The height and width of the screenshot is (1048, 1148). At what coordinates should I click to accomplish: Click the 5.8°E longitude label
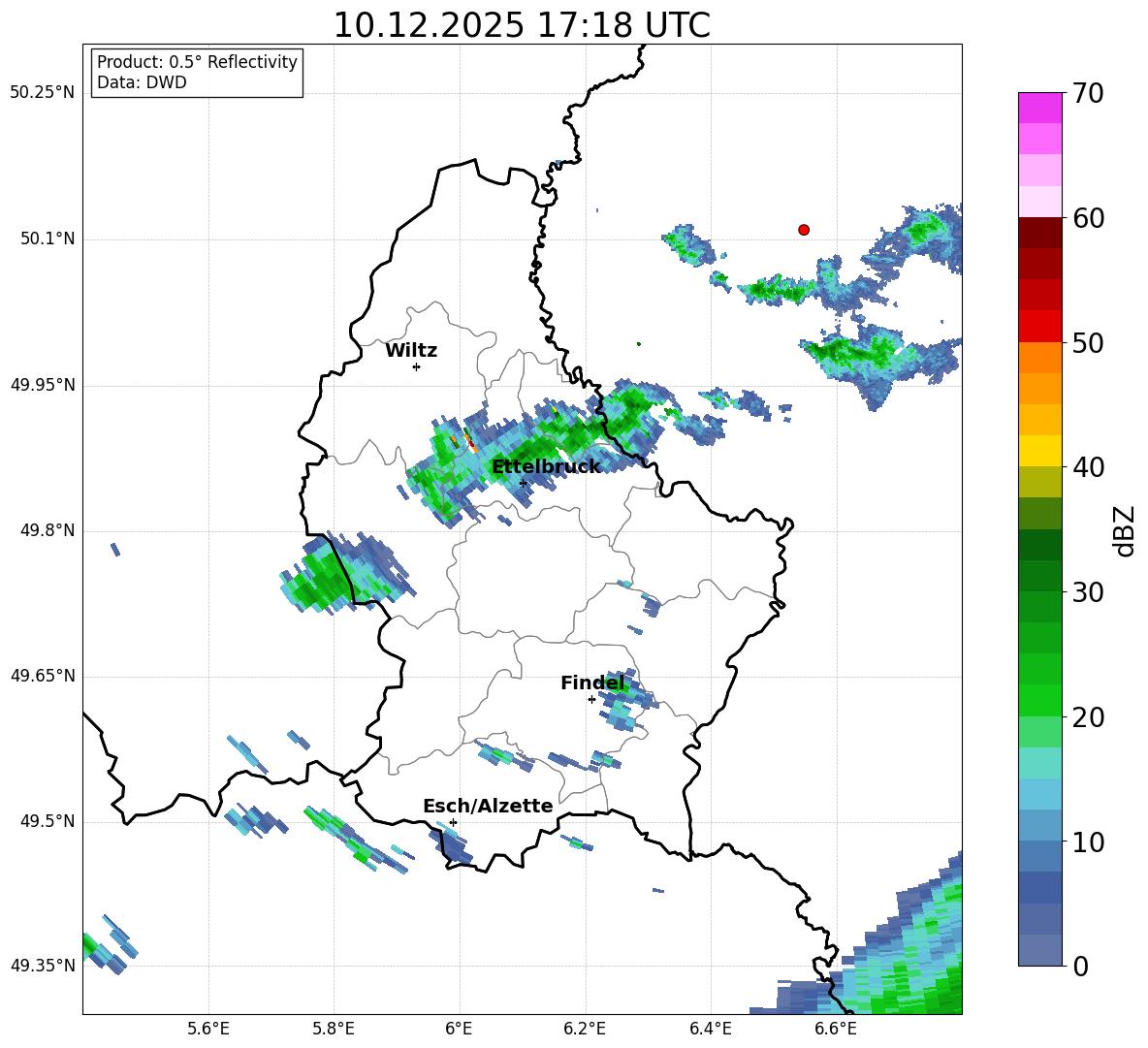click(x=334, y=1029)
